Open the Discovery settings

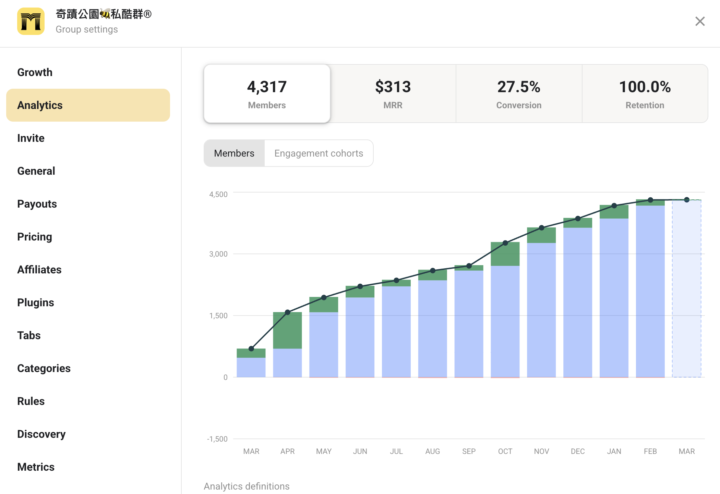point(41,435)
